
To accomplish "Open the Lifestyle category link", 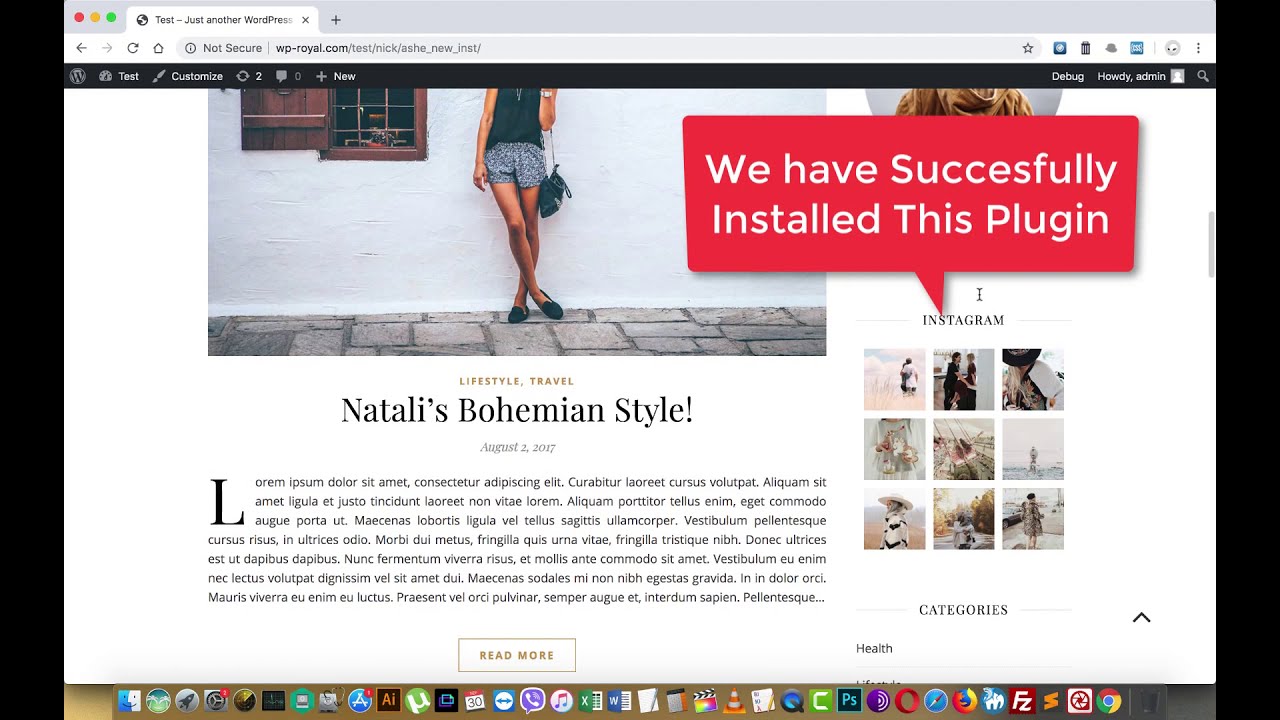I will click(489, 381).
